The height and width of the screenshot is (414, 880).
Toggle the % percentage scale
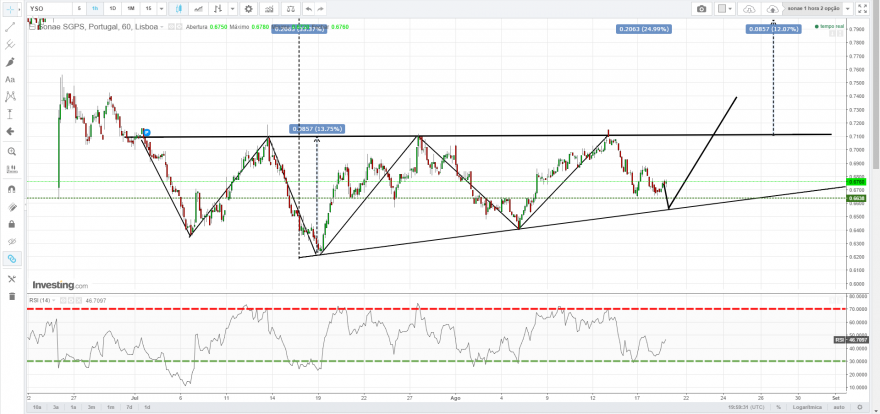(778, 407)
